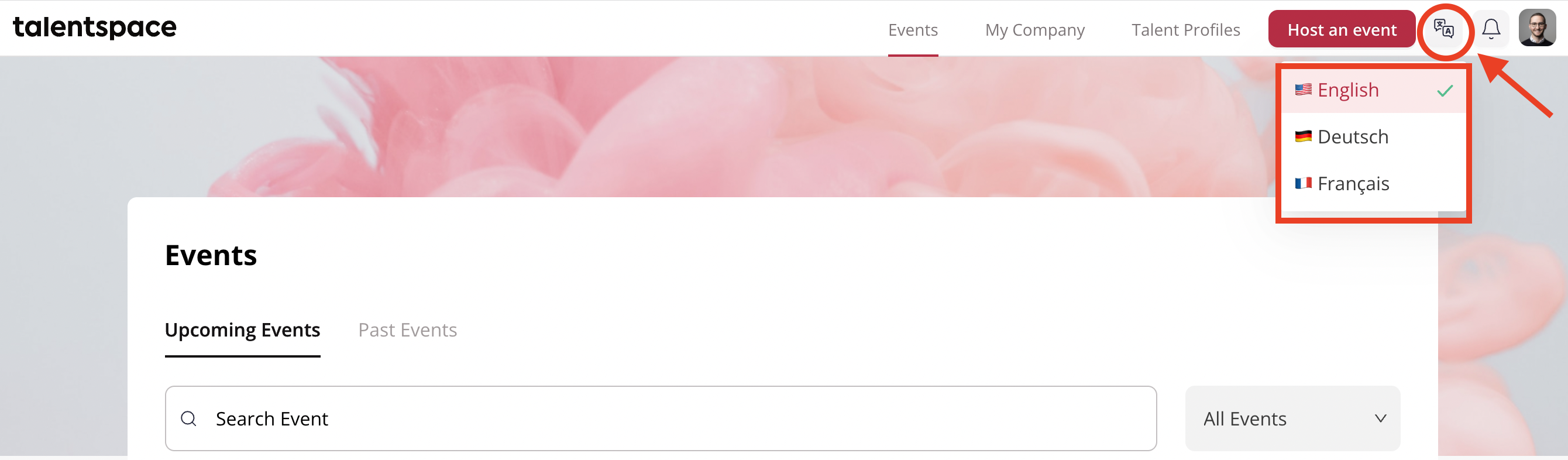This screenshot has height=460, width=1568.
Task: Click the French flag icon
Action: [x=1302, y=183]
